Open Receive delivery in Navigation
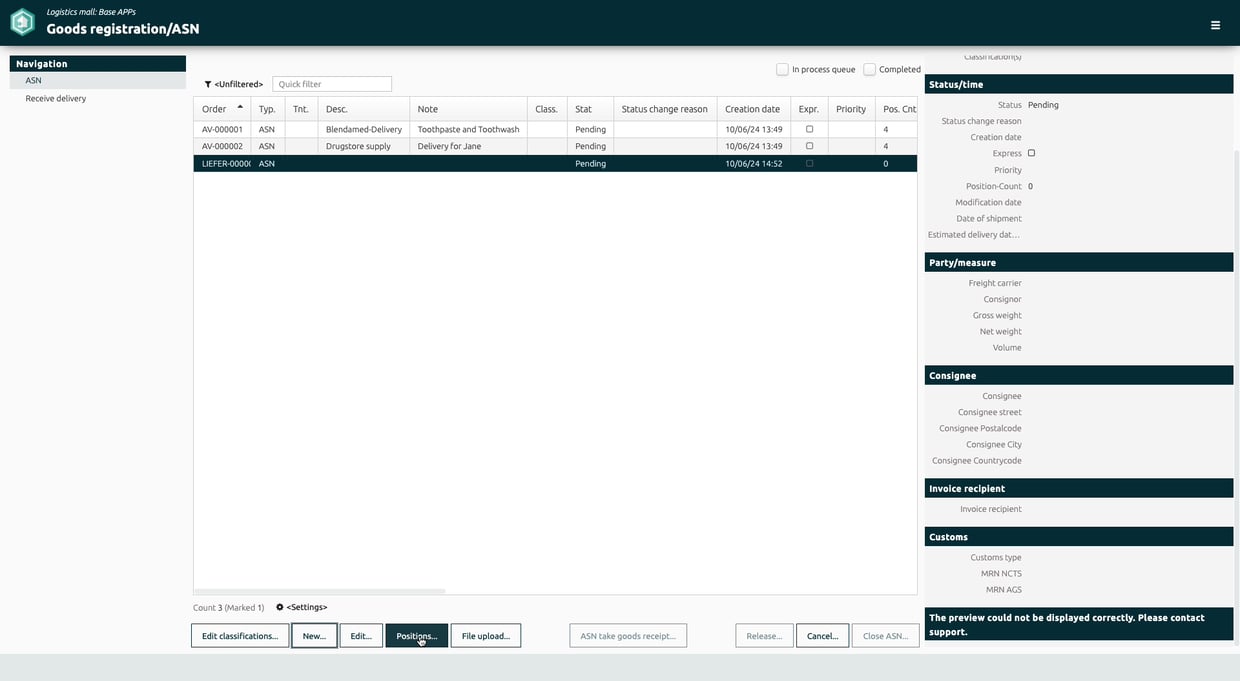The height and width of the screenshot is (681, 1240). tap(56, 98)
